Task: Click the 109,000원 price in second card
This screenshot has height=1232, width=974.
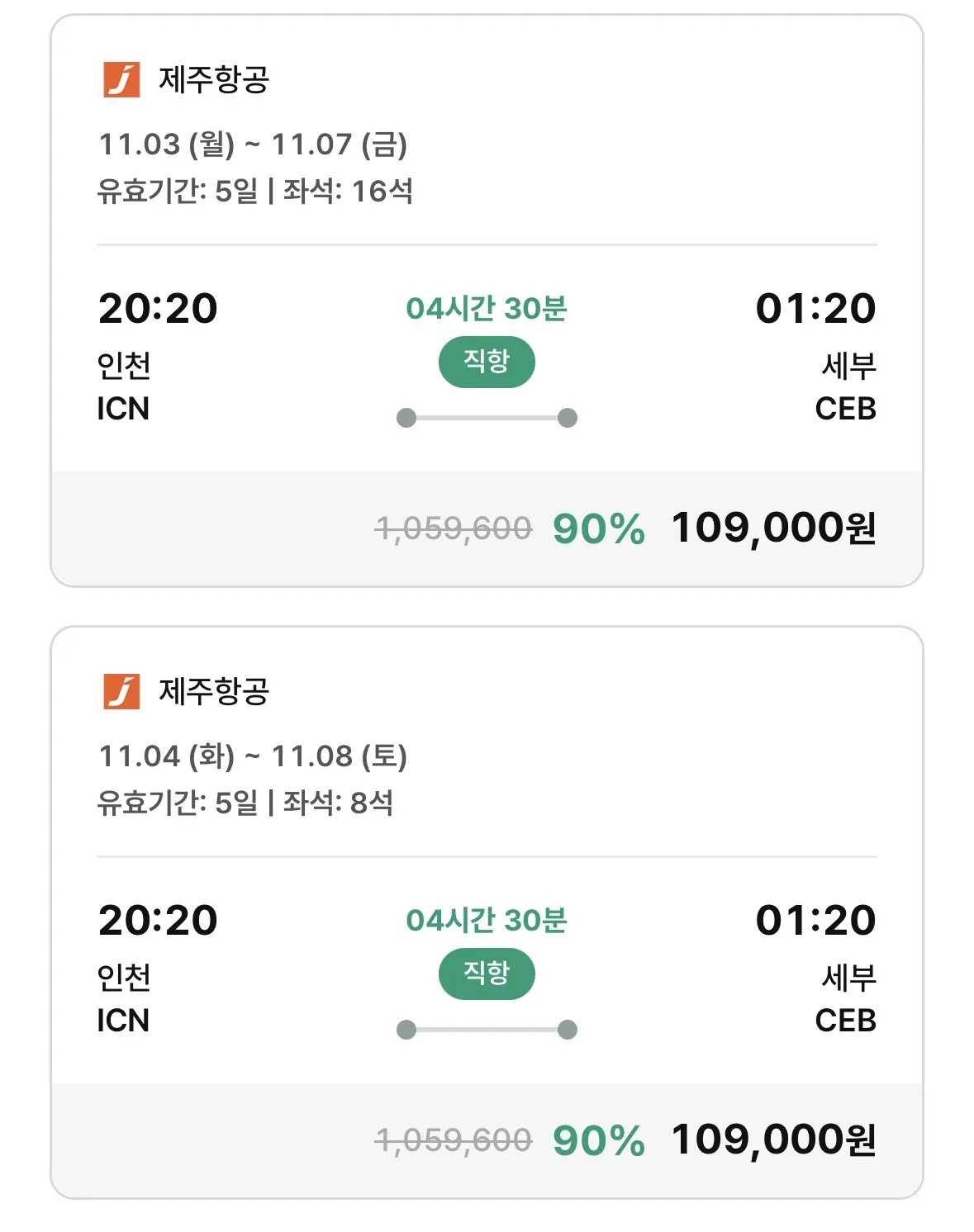Action: (773, 1140)
